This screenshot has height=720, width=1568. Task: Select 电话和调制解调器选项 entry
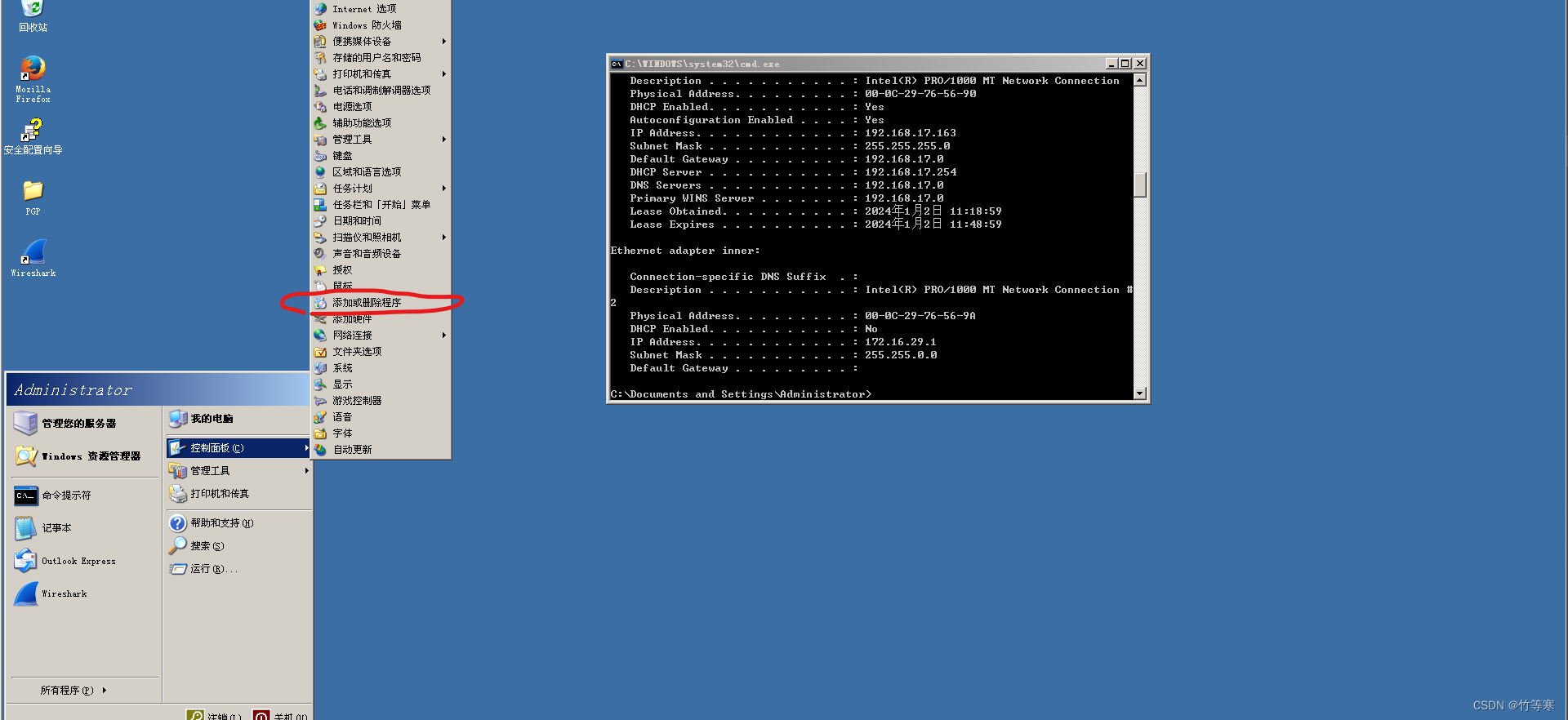tap(381, 90)
